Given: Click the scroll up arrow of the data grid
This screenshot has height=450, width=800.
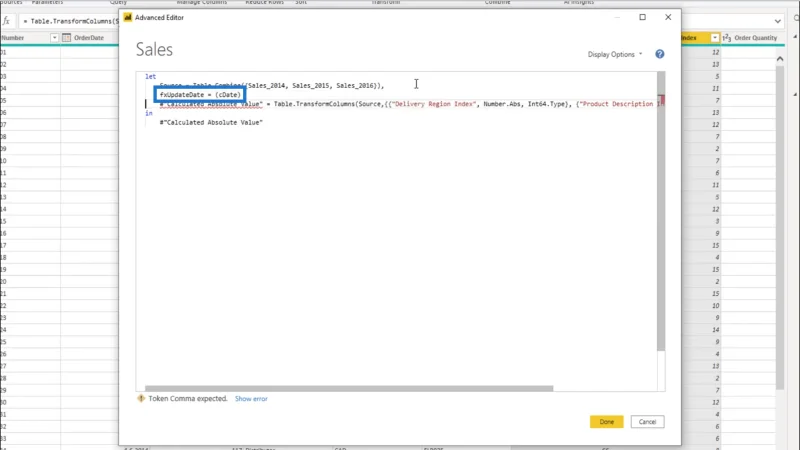Looking at the screenshot, I should click(x=780, y=59).
